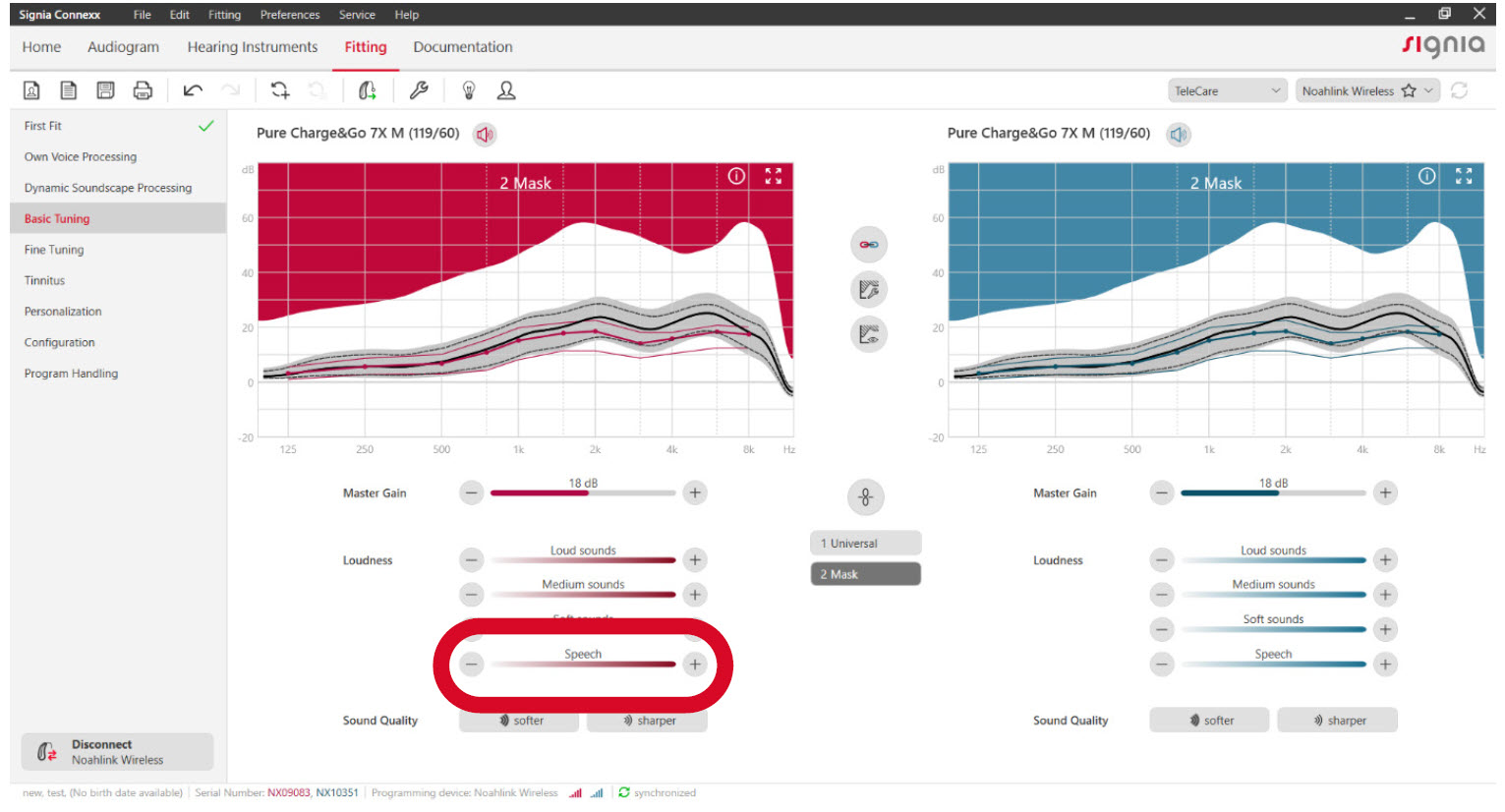Click the blue-side Medium sounds slider bar

pyautogui.click(x=1273, y=595)
